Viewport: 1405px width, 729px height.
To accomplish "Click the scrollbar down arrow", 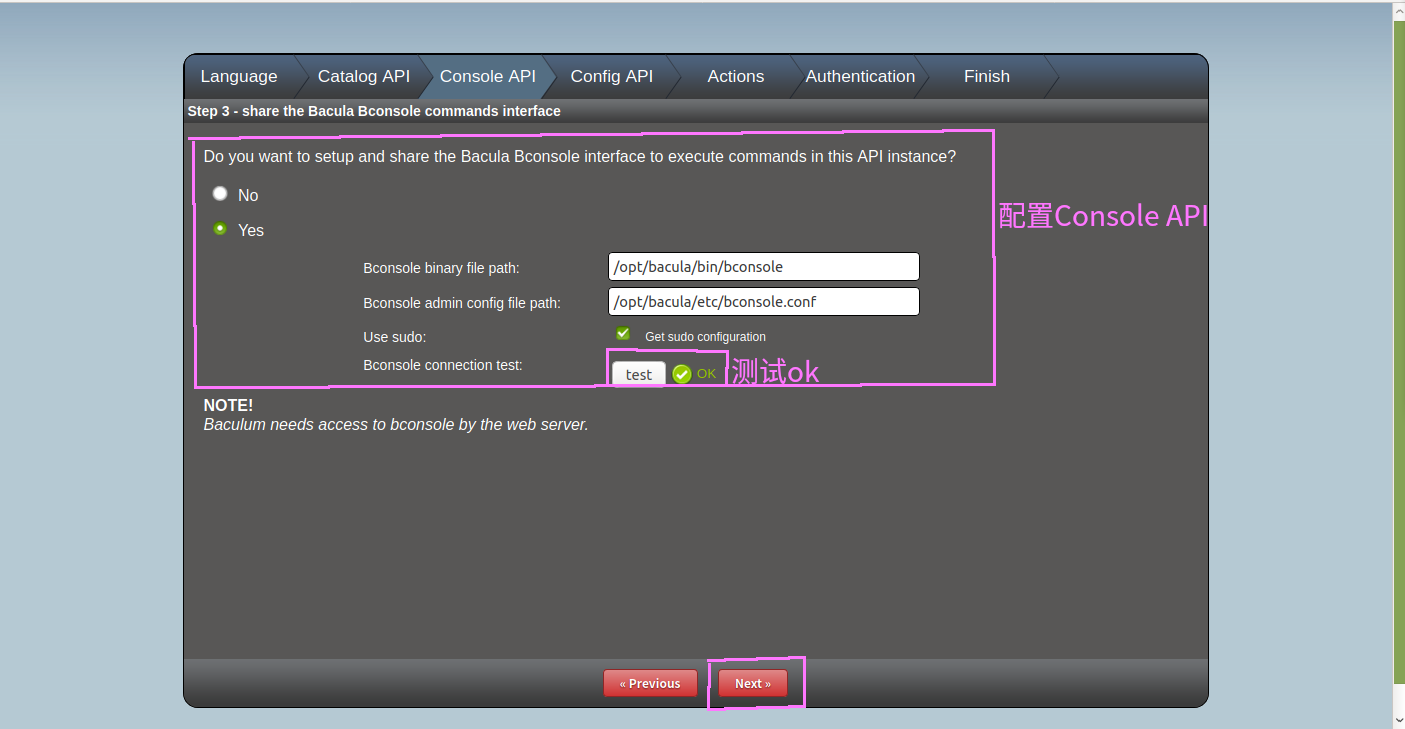I will pyautogui.click(x=1398, y=719).
